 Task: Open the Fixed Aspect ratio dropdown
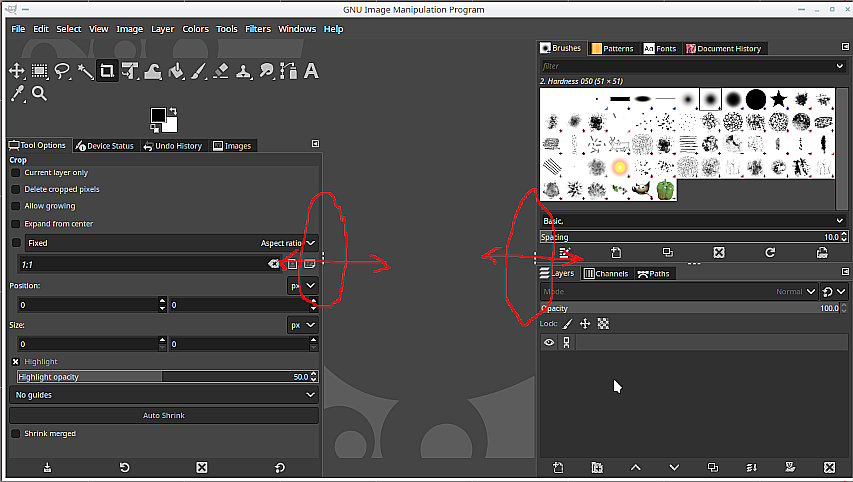[x=171, y=243]
